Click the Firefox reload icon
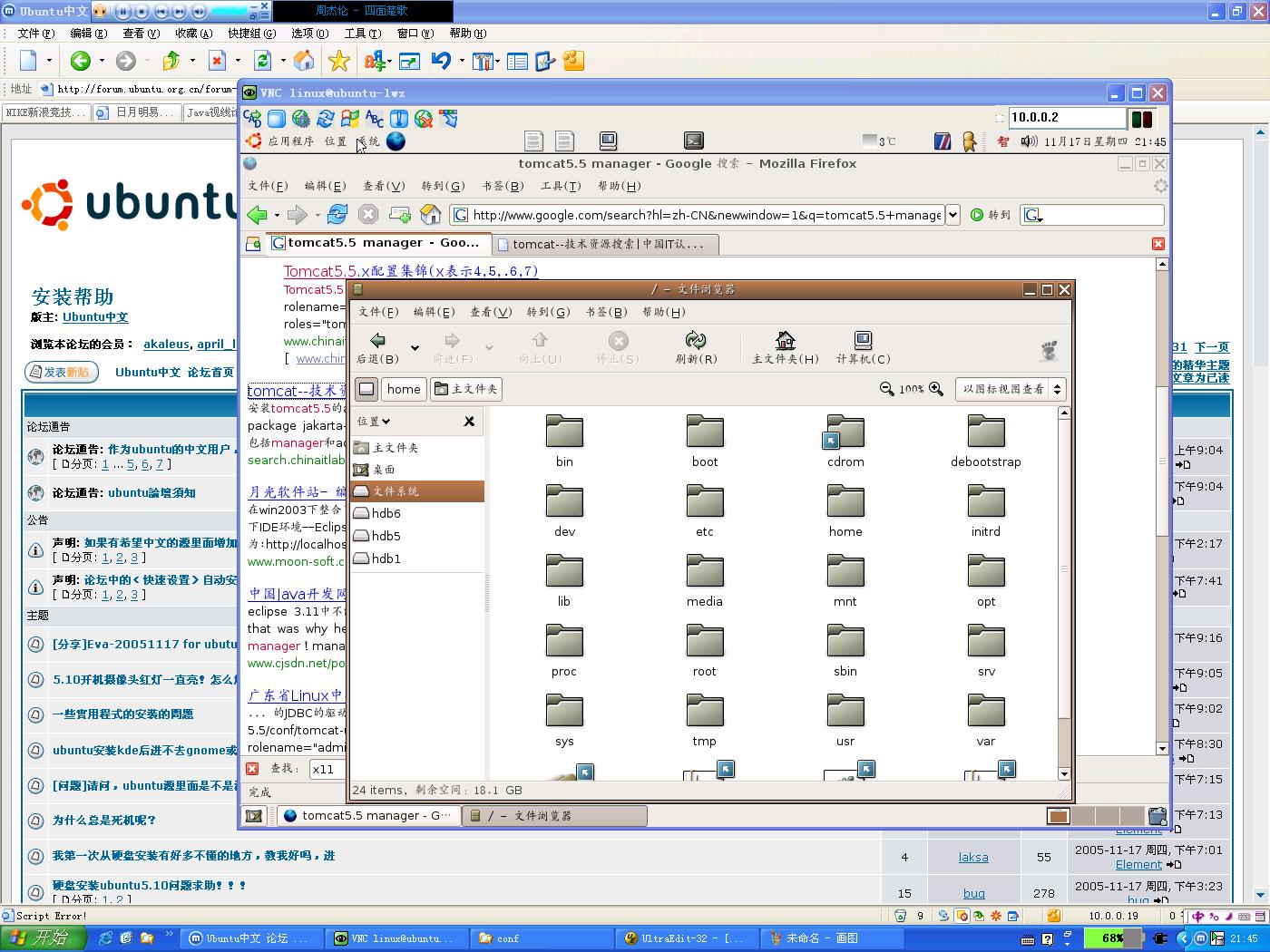This screenshot has width=1270, height=952. click(337, 215)
